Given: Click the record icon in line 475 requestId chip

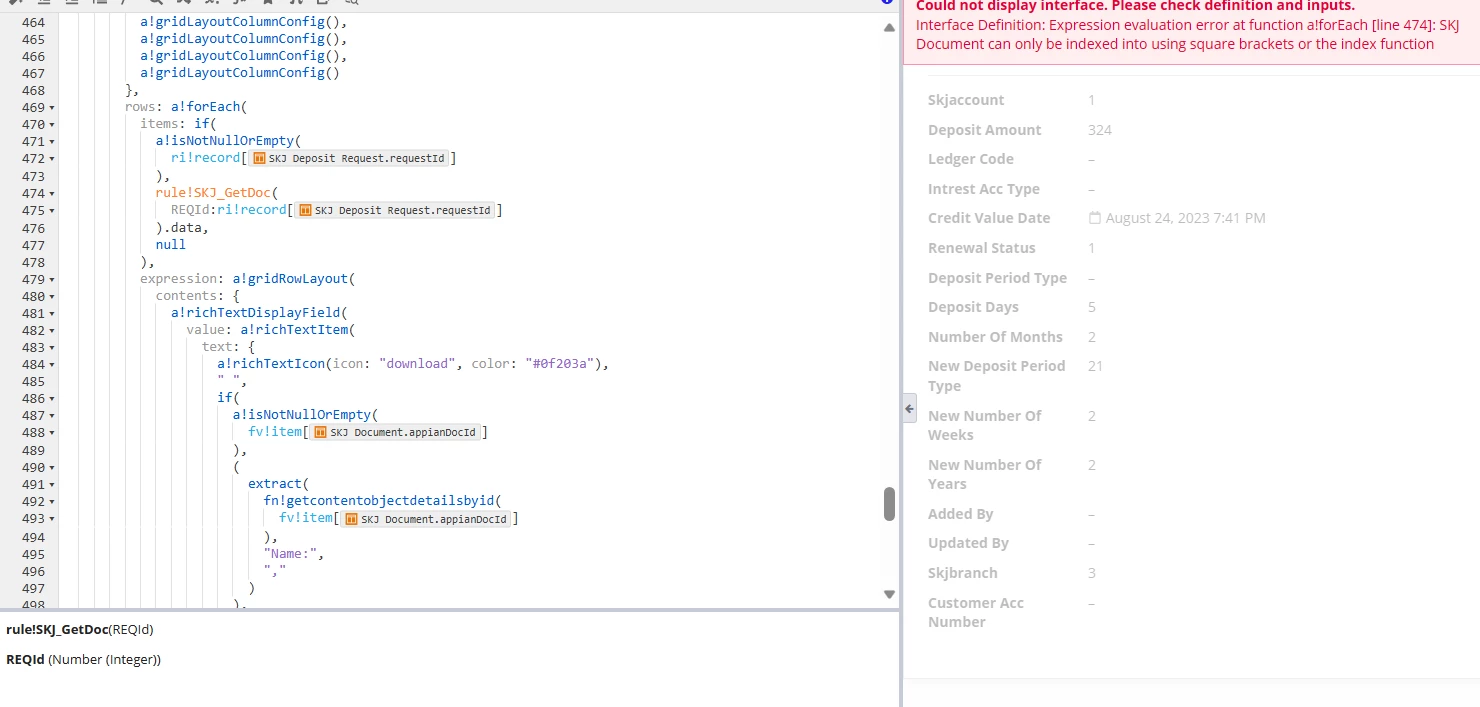Looking at the screenshot, I should pyautogui.click(x=305, y=210).
